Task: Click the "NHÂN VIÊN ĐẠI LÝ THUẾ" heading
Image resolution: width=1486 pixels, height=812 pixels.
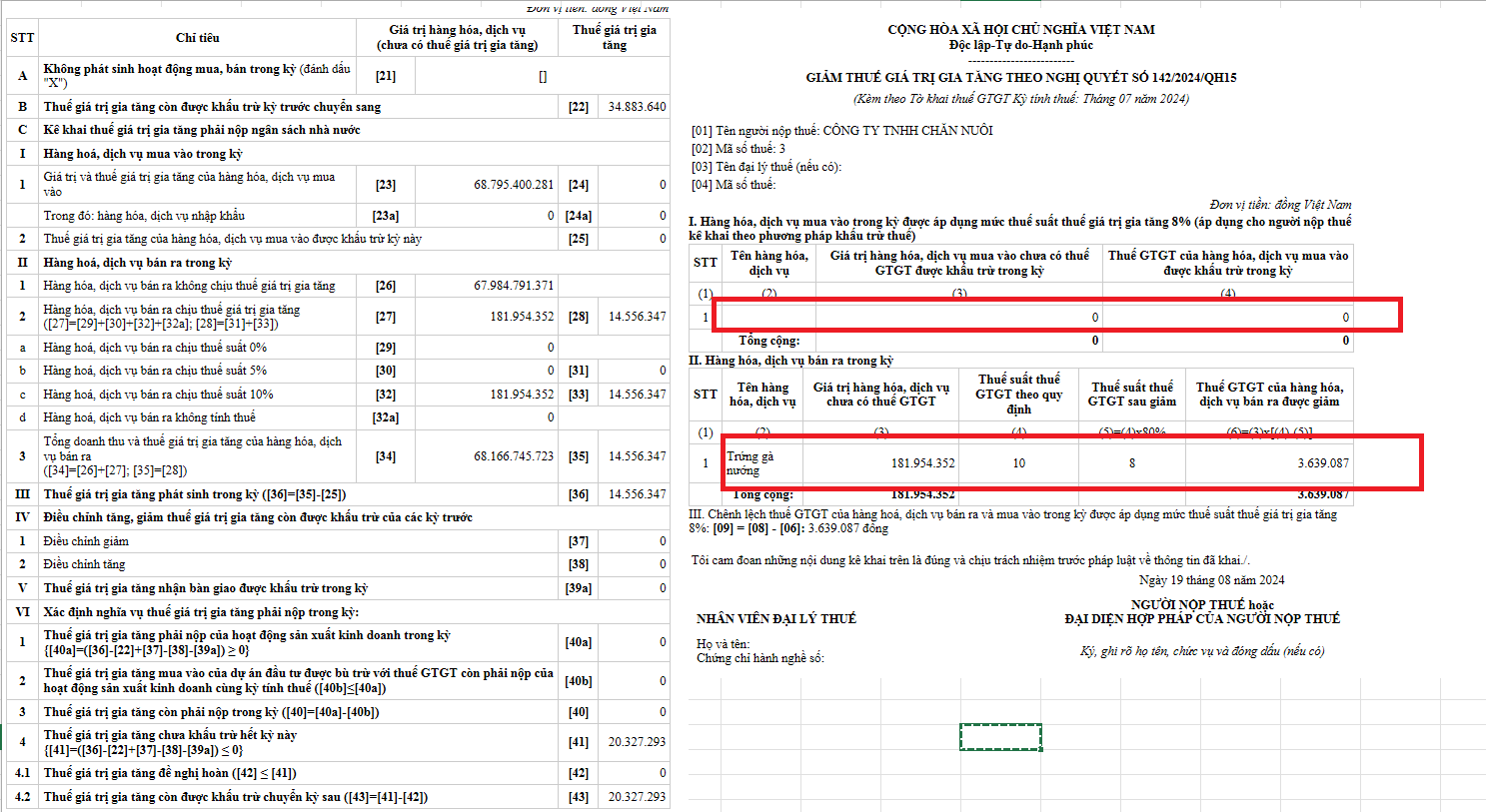Action: coord(775,619)
